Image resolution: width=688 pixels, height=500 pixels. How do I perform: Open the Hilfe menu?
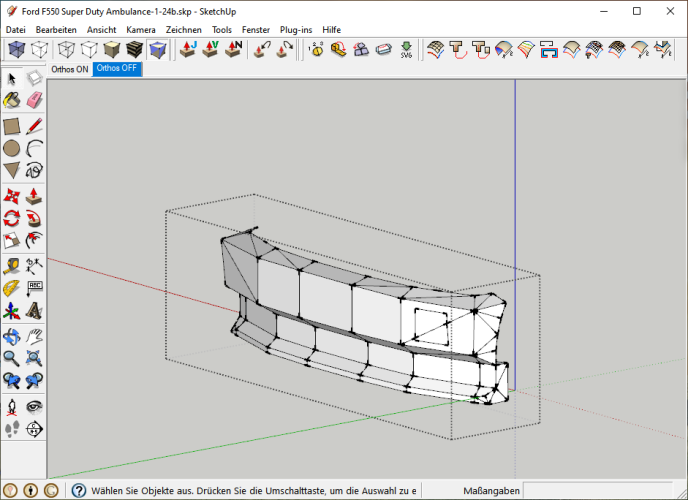tap(332, 30)
